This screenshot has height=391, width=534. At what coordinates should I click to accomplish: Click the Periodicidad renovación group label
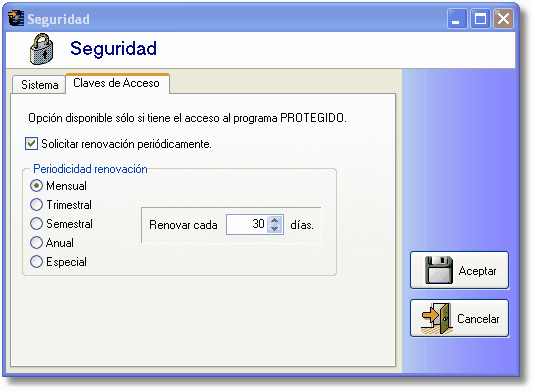(x=90, y=169)
